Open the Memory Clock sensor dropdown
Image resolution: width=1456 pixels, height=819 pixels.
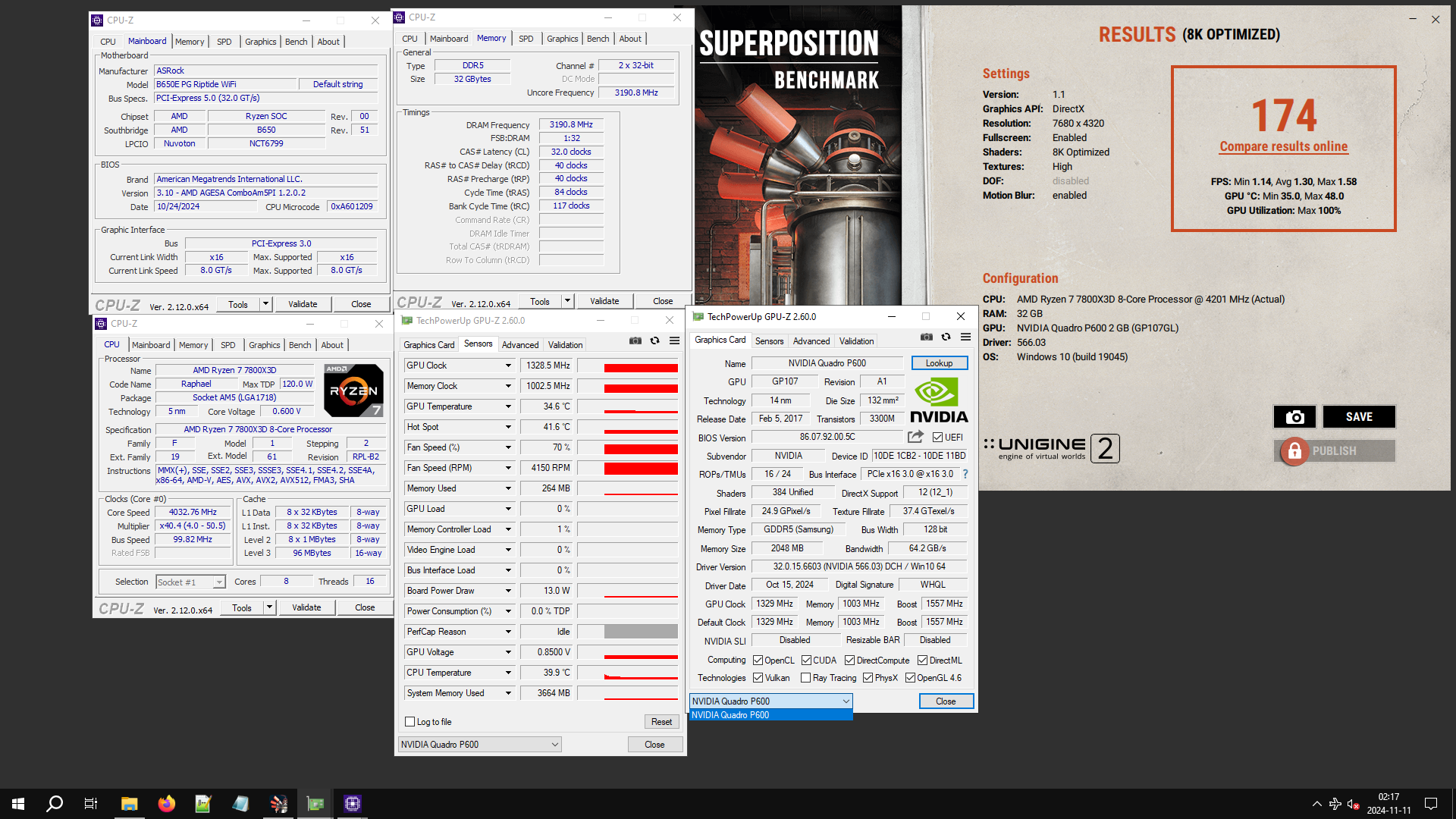click(x=508, y=386)
